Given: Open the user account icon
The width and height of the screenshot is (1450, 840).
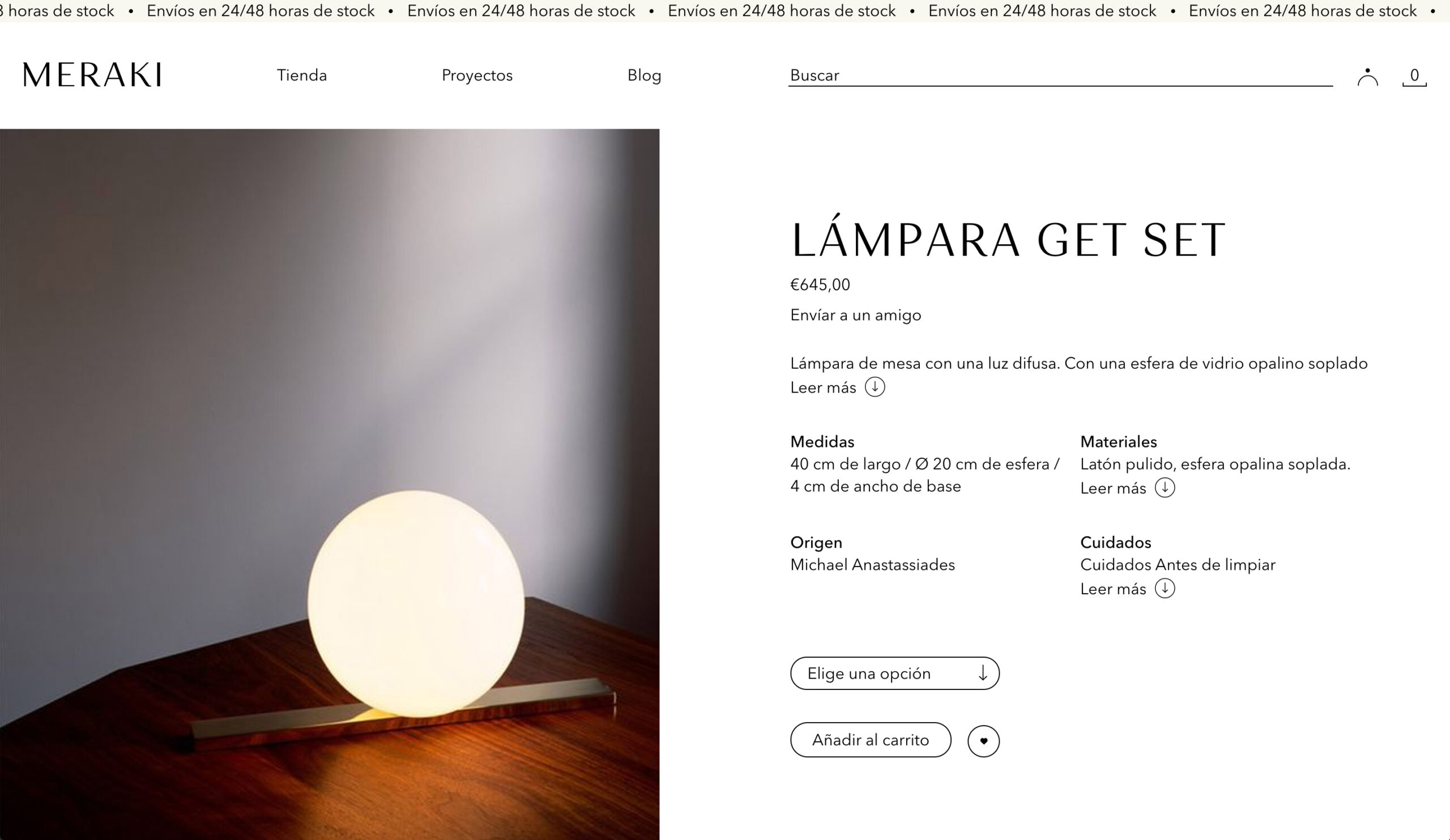Looking at the screenshot, I should click(x=1367, y=76).
